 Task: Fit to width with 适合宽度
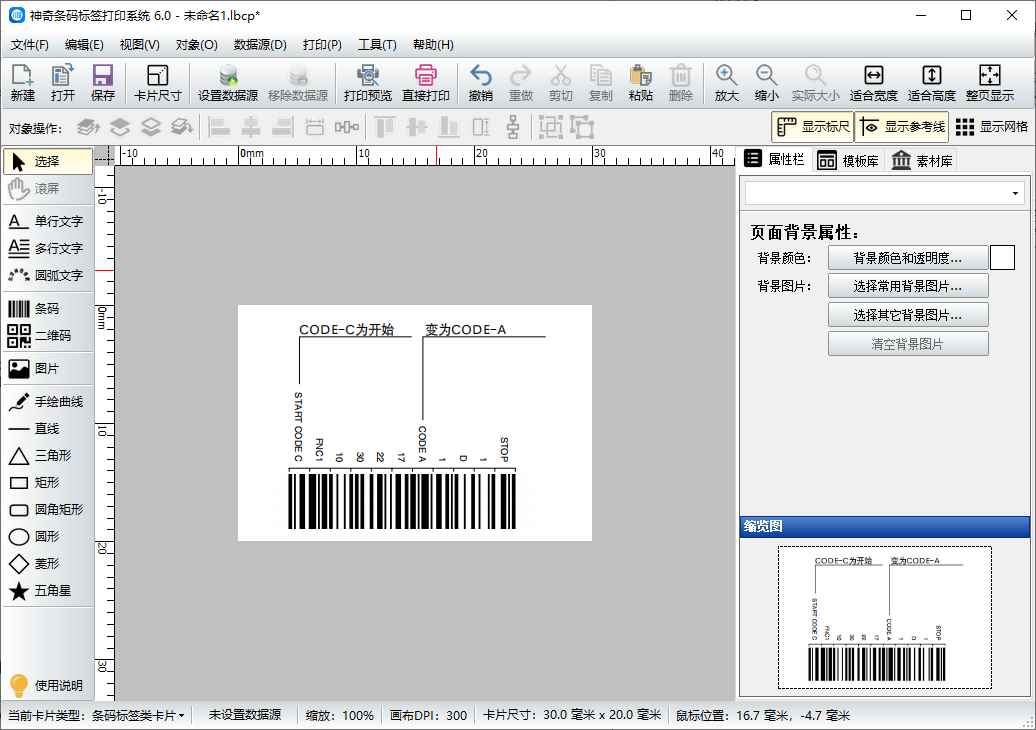click(873, 83)
